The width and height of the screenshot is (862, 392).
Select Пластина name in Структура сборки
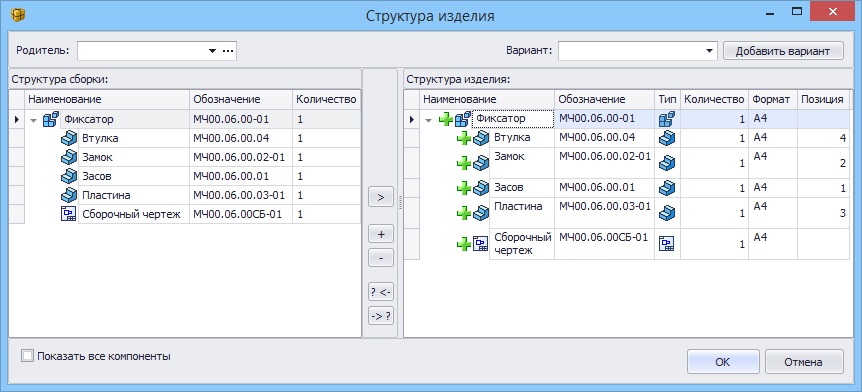pos(106,195)
